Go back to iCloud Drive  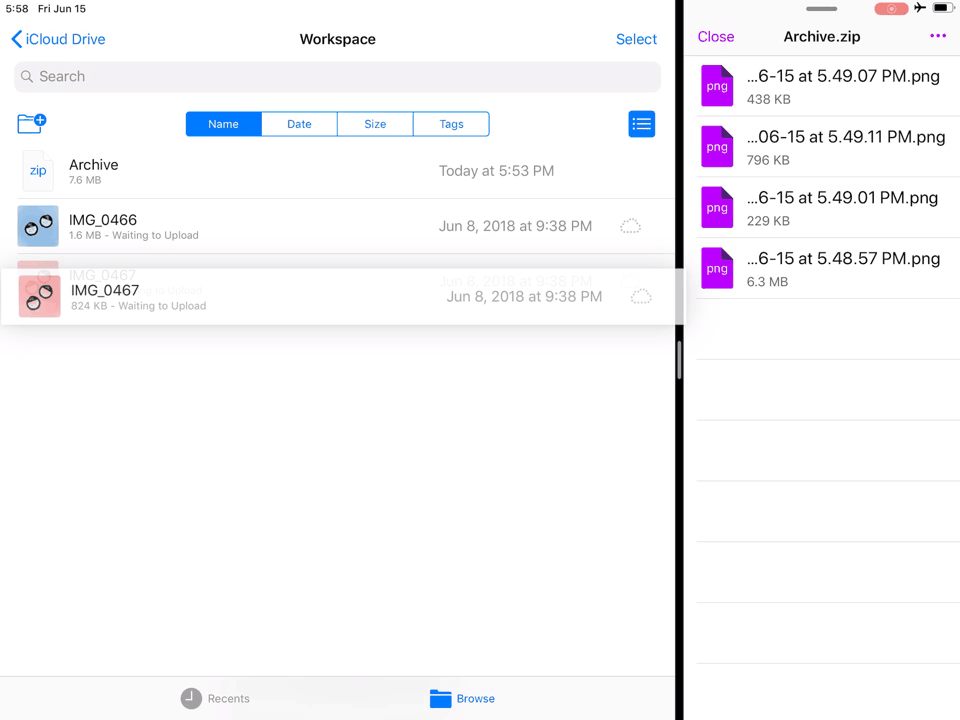58,39
